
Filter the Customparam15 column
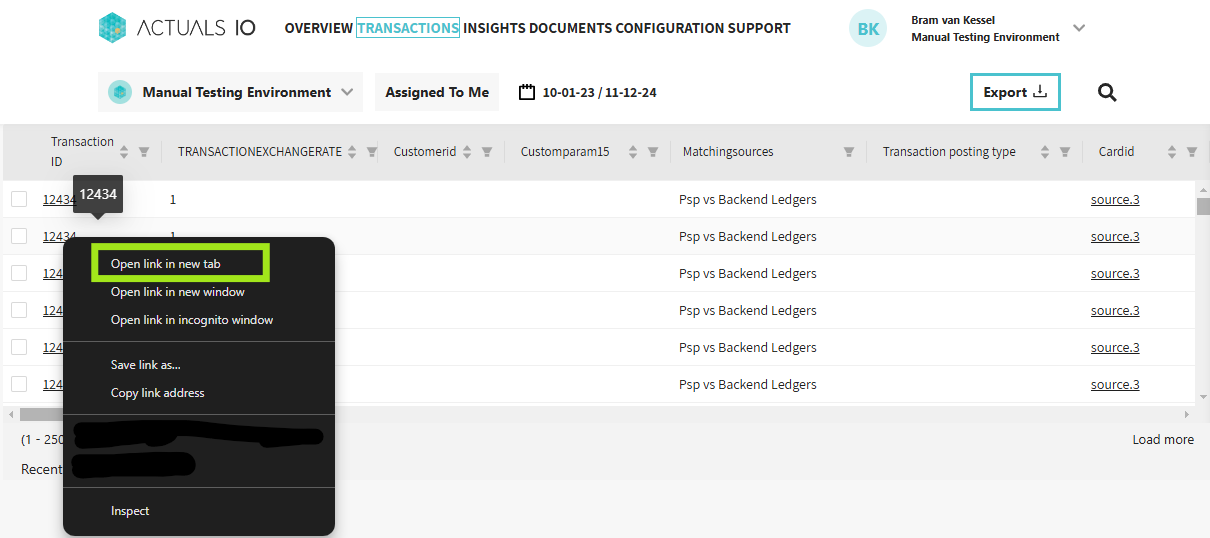point(653,152)
